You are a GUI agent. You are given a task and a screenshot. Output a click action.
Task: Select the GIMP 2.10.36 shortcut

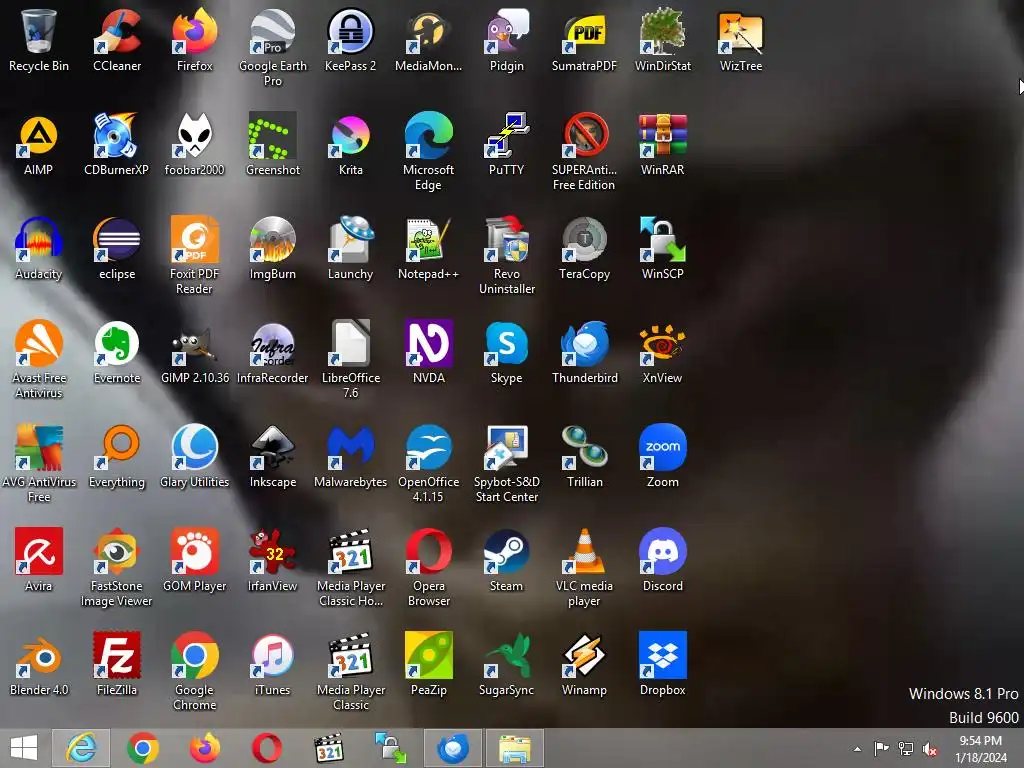tap(195, 352)
